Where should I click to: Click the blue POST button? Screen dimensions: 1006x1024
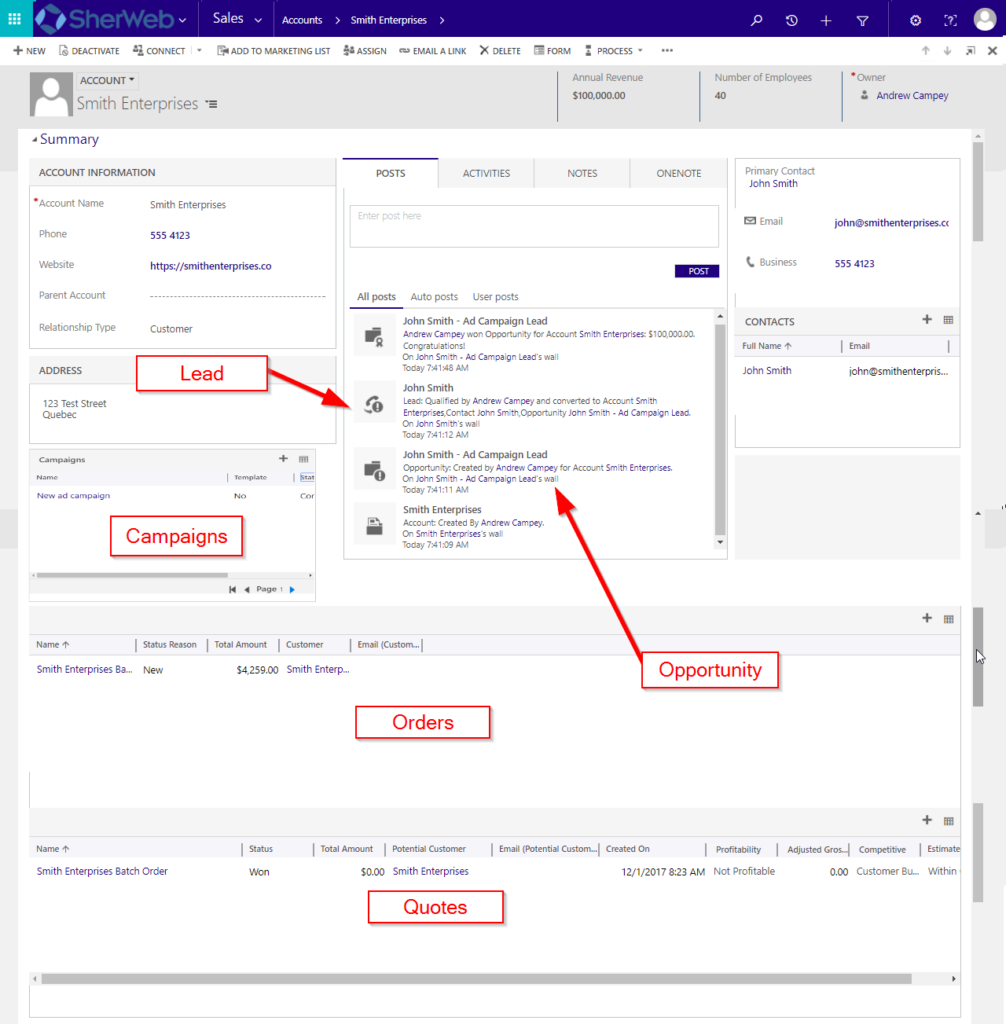pyautogui.click(x=697, y=271)
